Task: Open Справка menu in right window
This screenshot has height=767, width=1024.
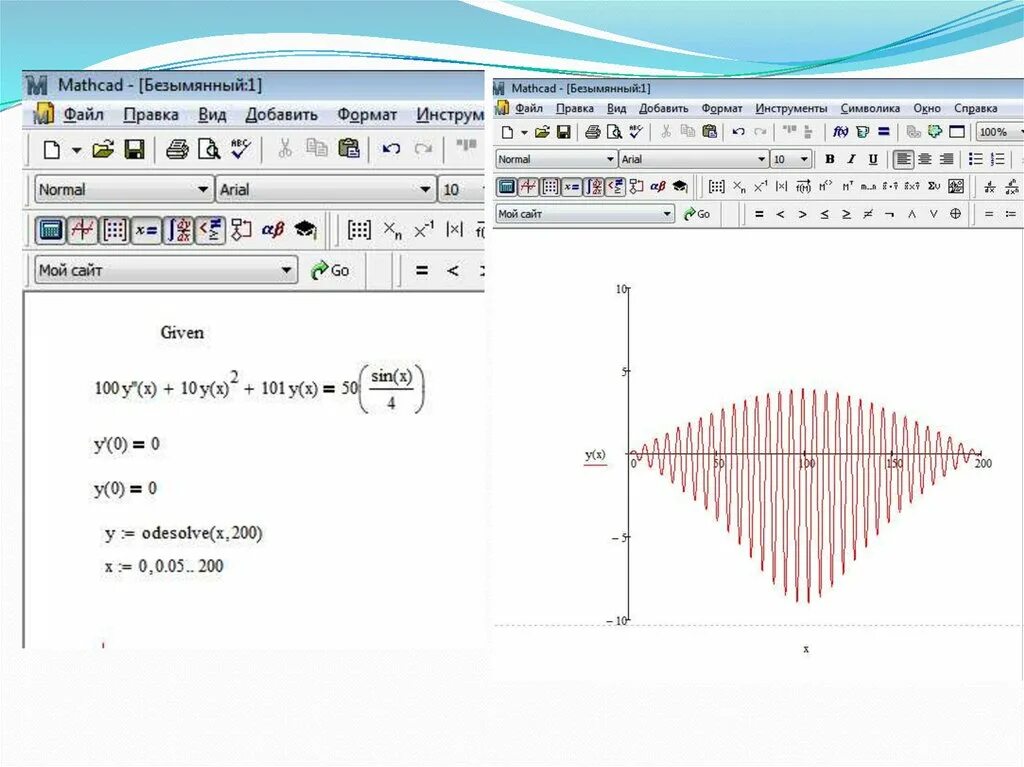Action: tap(976, 108)
